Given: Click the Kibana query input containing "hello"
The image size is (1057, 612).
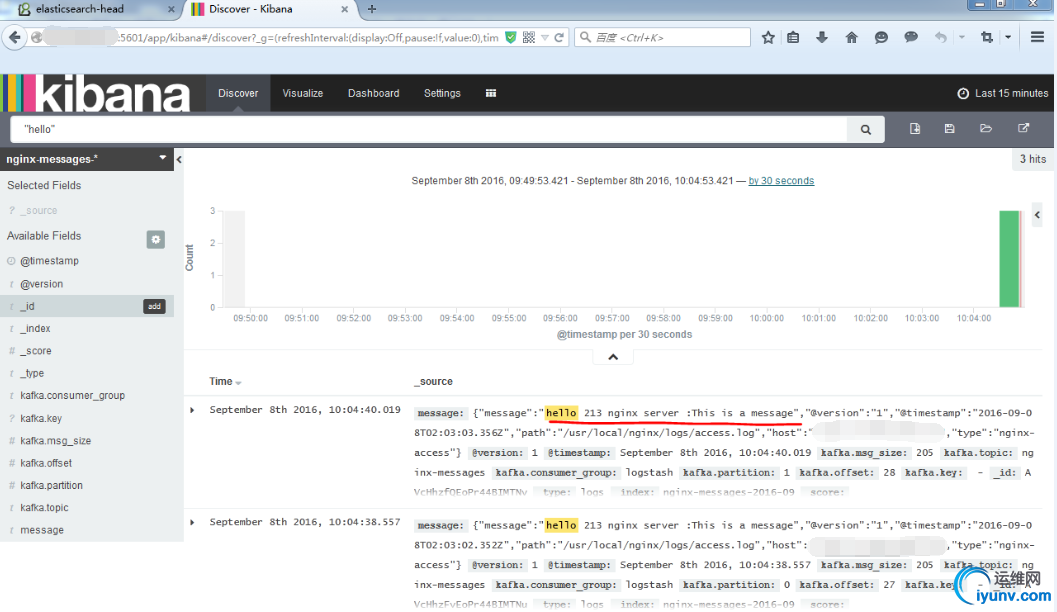Looking at the screenshot, I should pos(429,129).
